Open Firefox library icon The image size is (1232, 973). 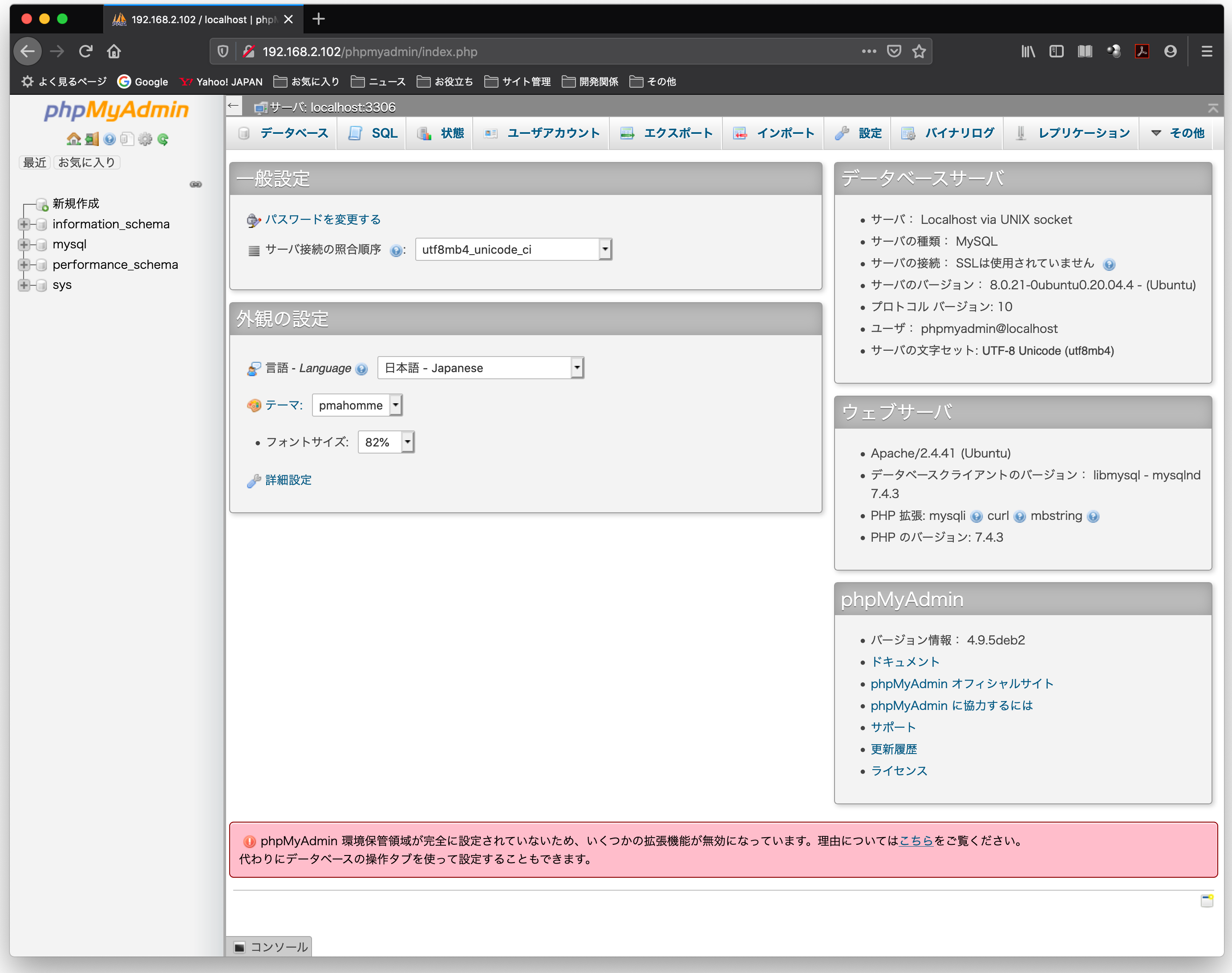pyautogui.click(x=1028, y=51)
